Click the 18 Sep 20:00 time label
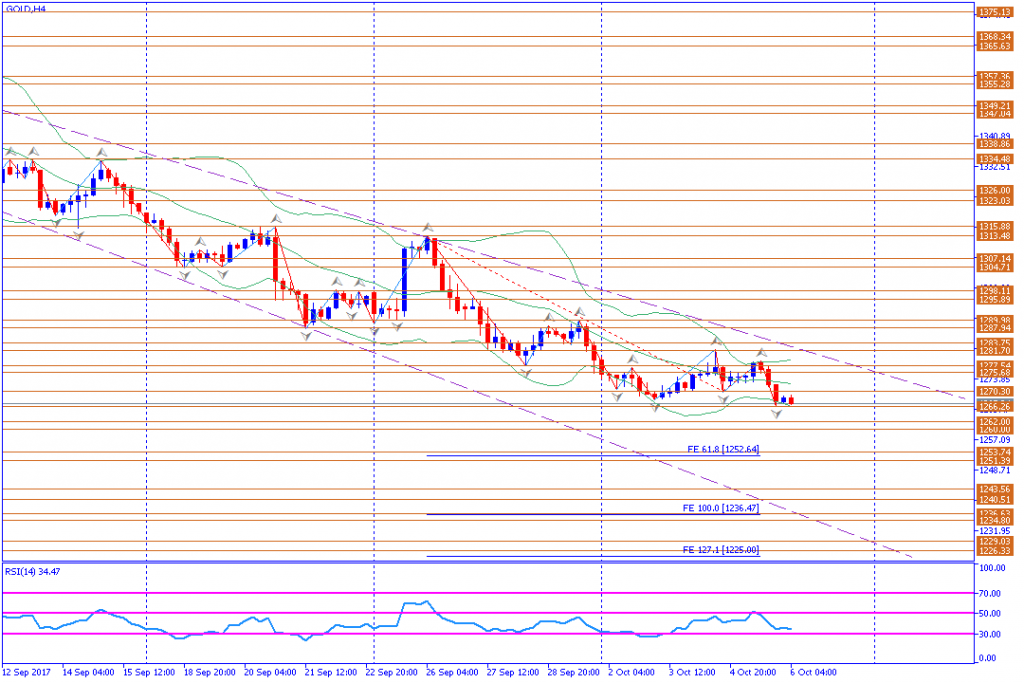1024x683 pixels. 210,673
